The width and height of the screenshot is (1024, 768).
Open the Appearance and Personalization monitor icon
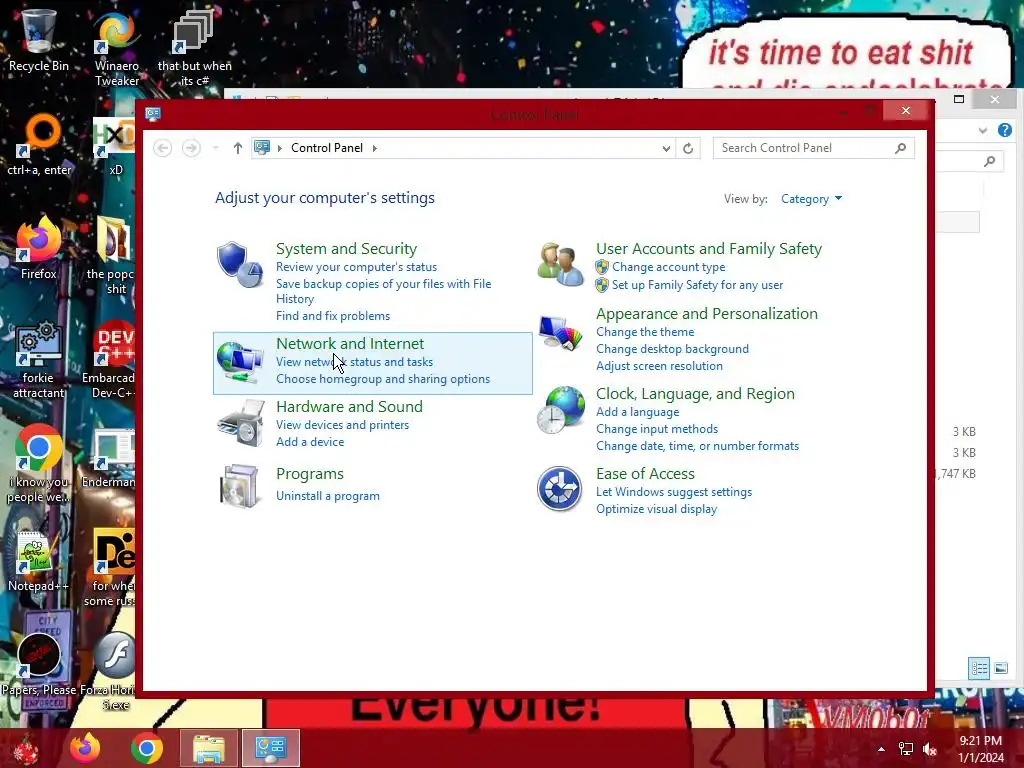[x=560, y=331]
